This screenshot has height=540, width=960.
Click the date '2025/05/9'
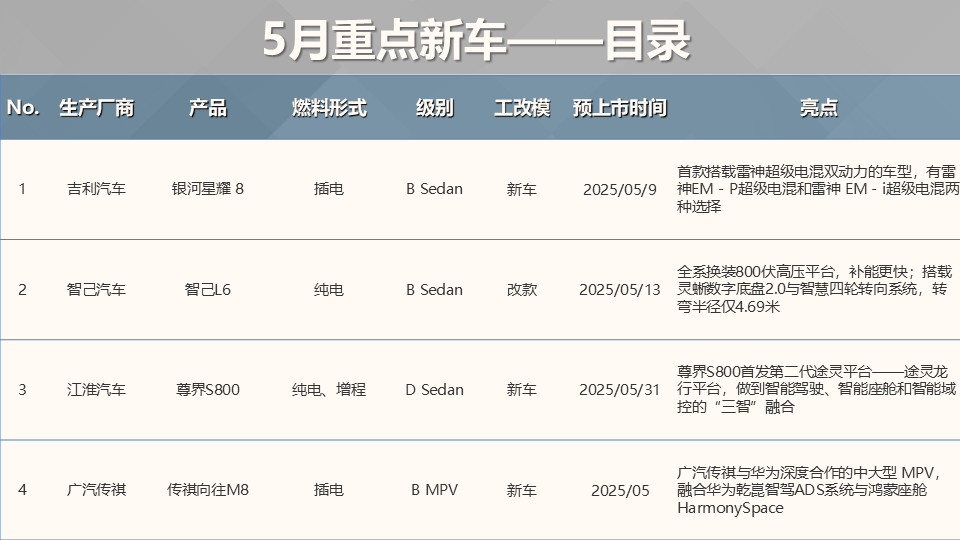point(620,189)
